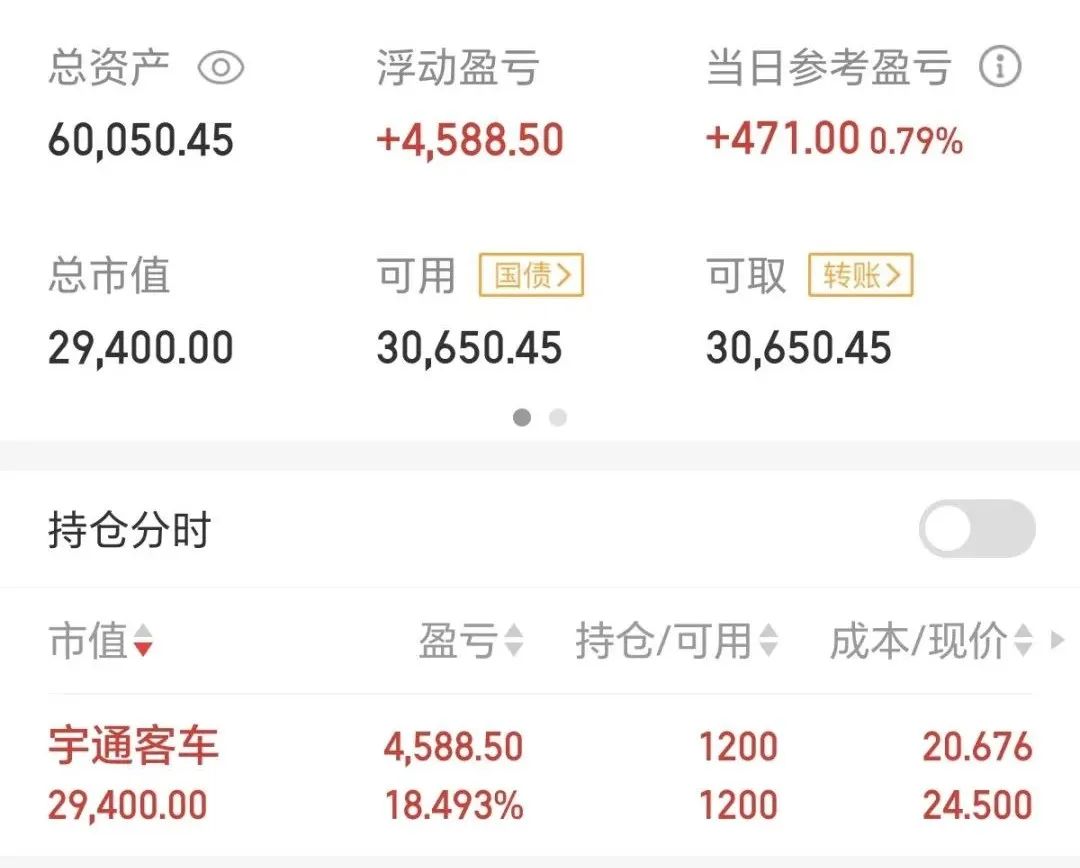Expand the 国债 shortcut via its chevron

click(566, 275)
